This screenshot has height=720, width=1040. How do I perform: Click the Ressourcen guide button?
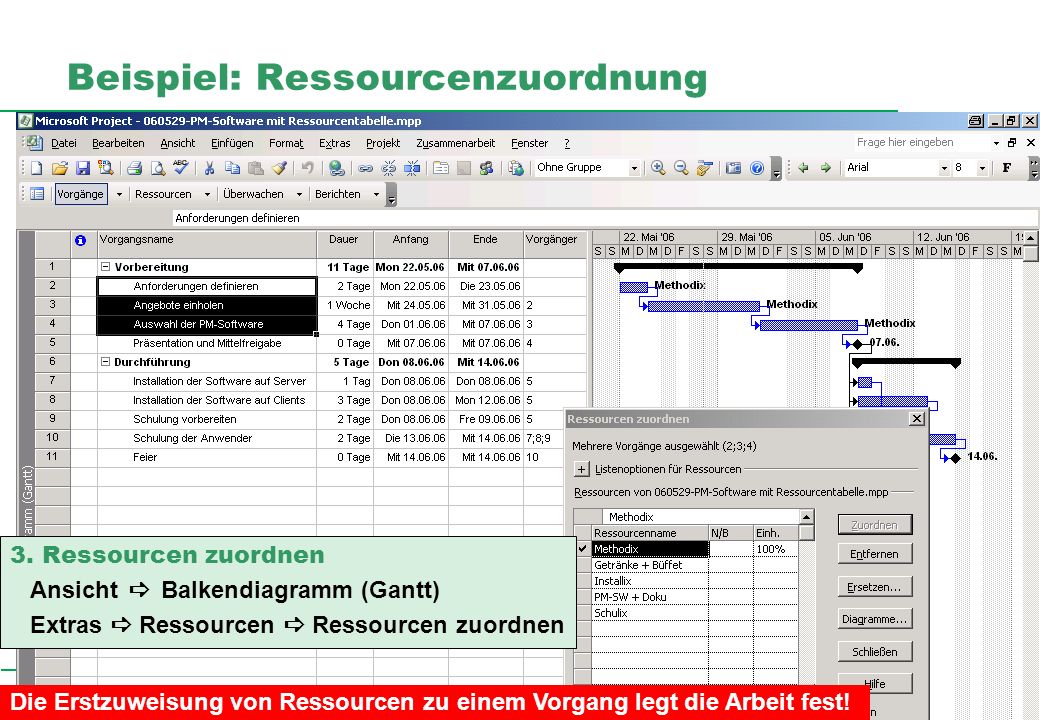click(x=163, y=194)
